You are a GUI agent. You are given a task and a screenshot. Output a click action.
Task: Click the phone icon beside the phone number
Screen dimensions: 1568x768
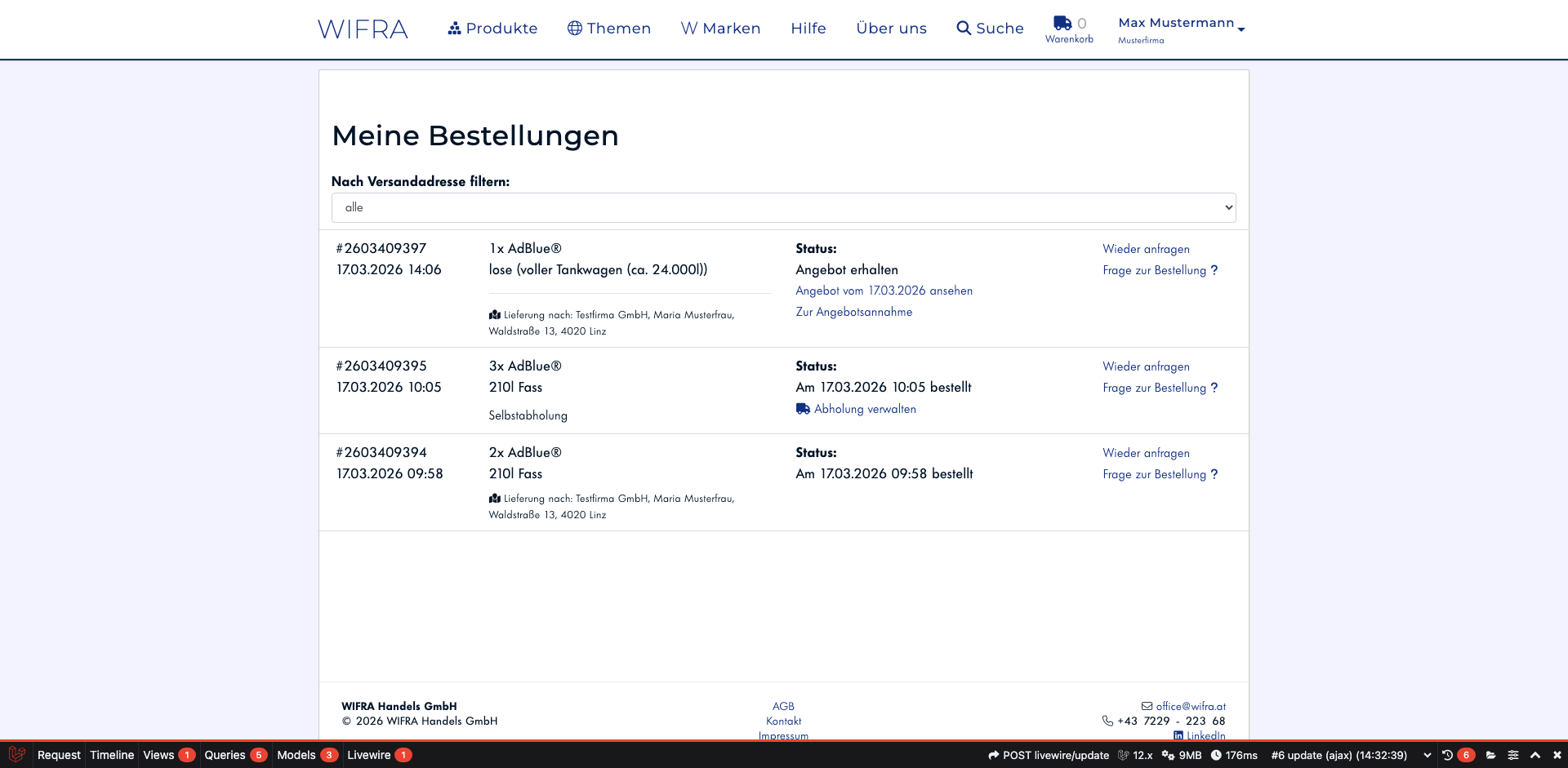point(1107,721)
